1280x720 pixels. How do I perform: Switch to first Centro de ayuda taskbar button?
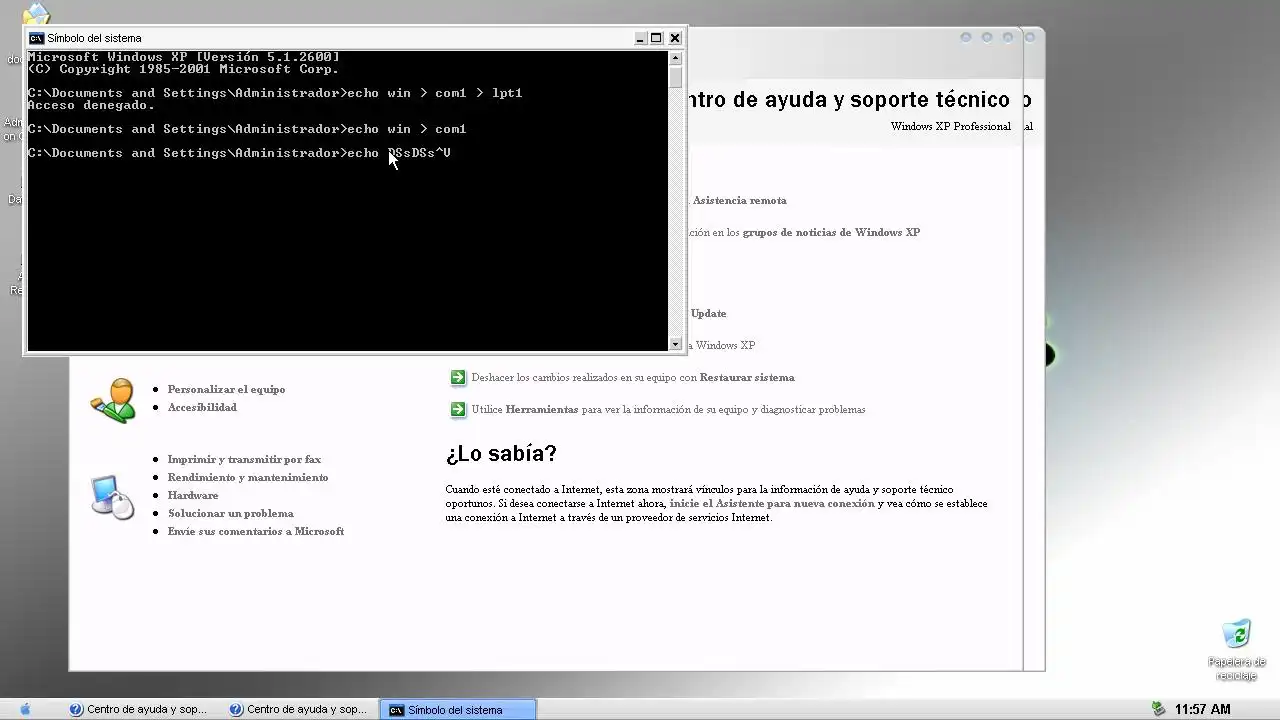[x=138, y=709]
